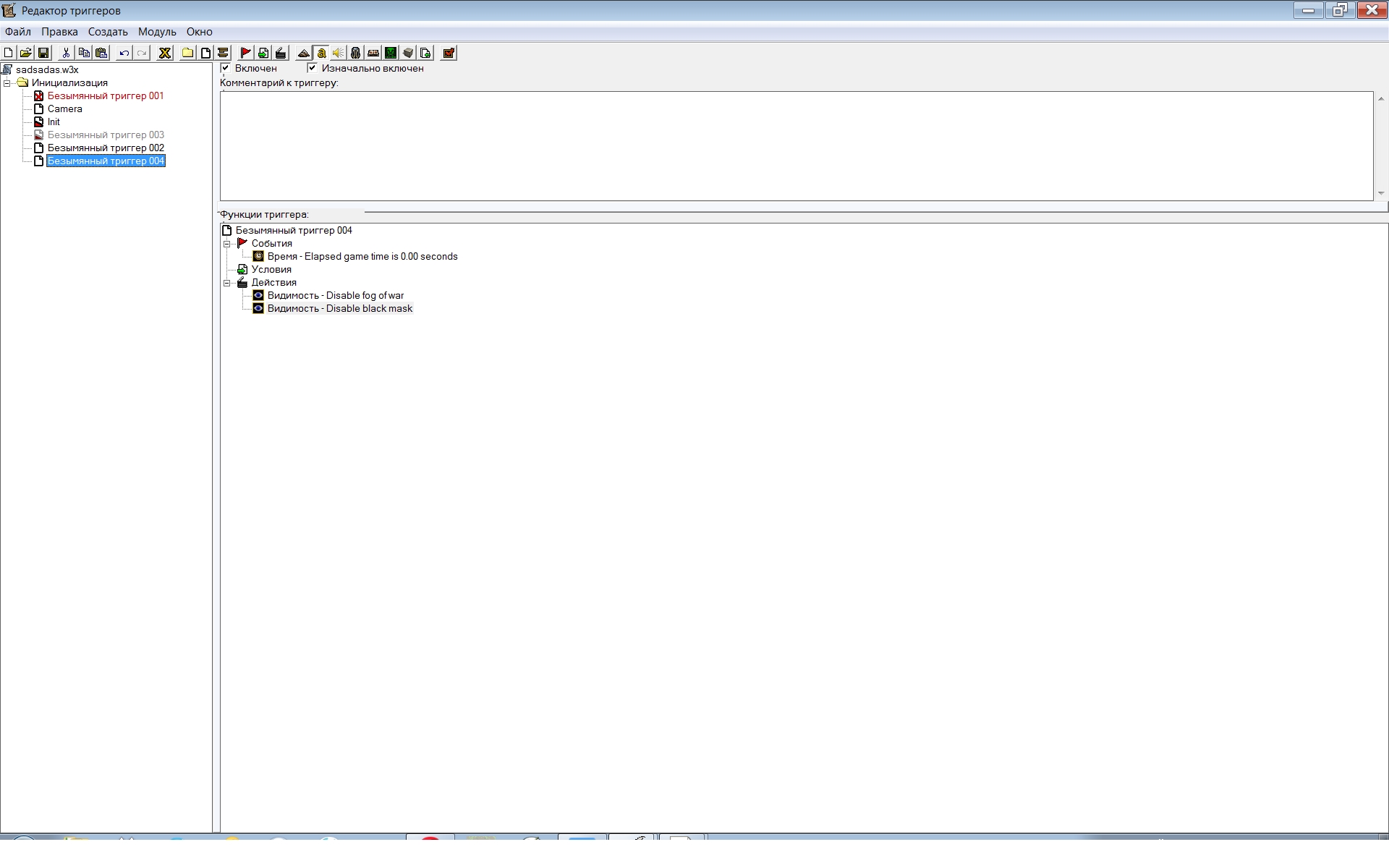Select the Camera trigger in tree

(64, 109)
